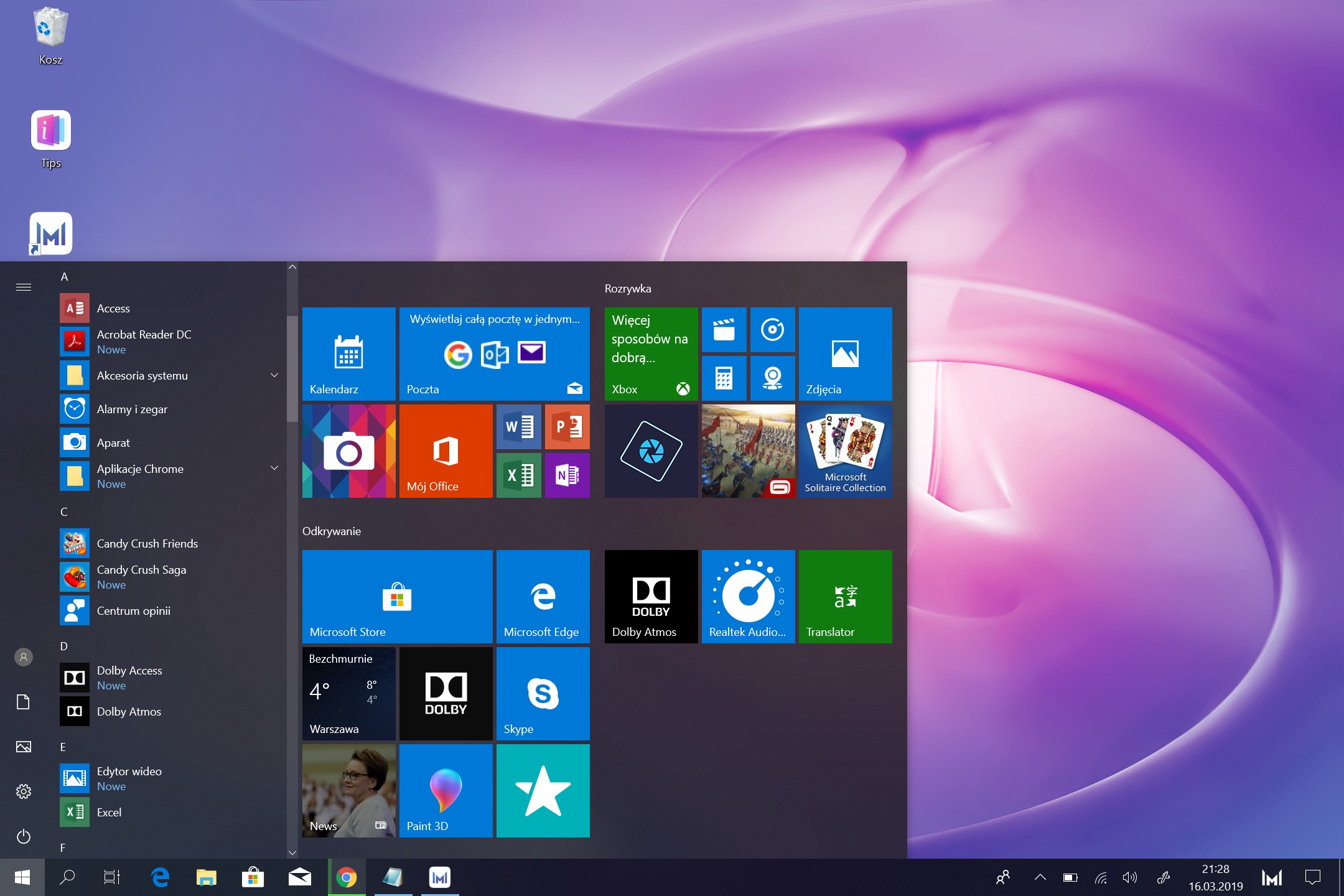Open the teal star tile
This screenshot has width=1344, height=896.
pyautogui.click(x=543, y=791)
